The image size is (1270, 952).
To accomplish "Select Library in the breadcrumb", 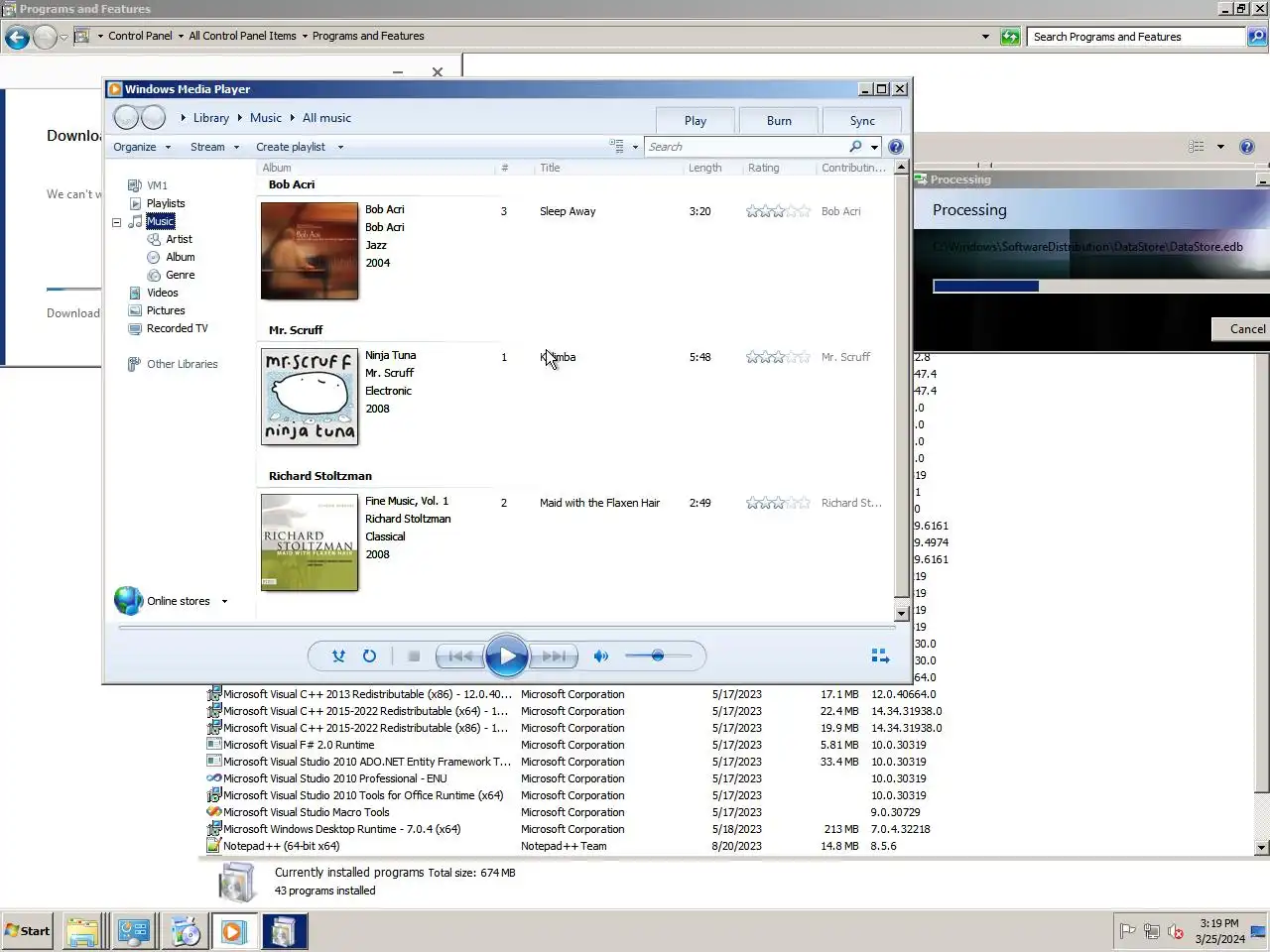I will tap(211, 118).
